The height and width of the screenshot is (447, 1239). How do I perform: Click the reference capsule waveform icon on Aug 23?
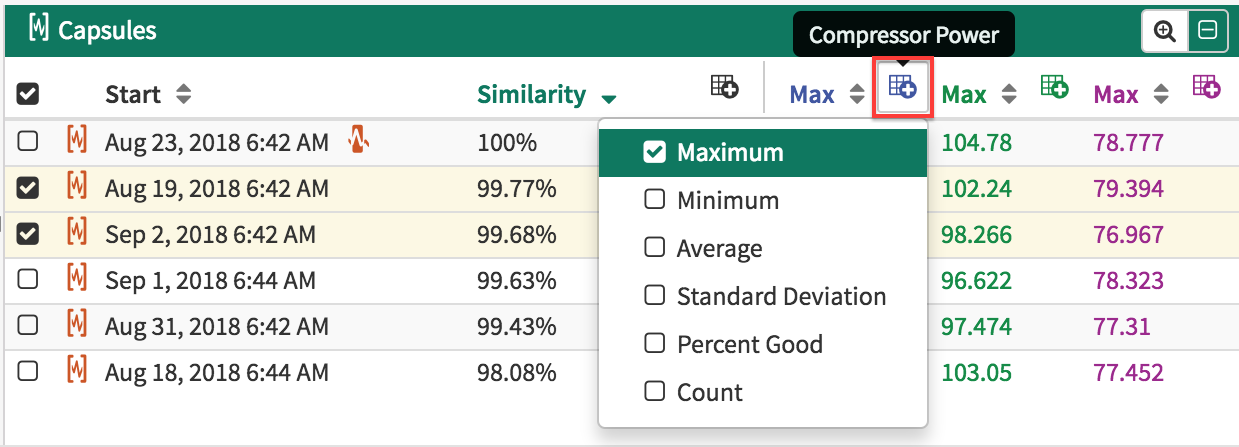[359, 142]
